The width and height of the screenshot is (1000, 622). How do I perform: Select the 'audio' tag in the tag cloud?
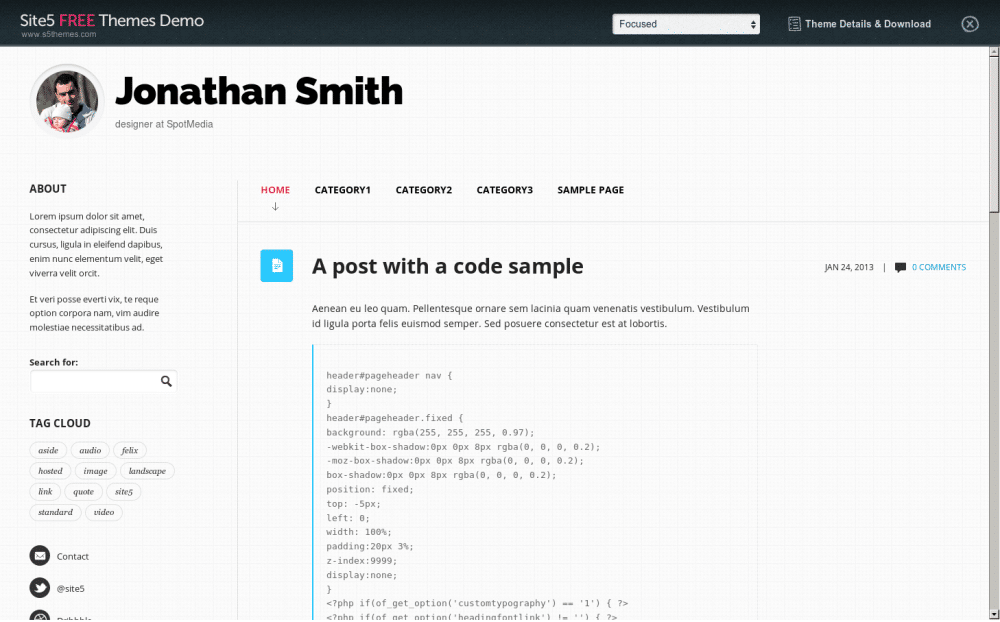pyautogui.click(x=90, y=450)
